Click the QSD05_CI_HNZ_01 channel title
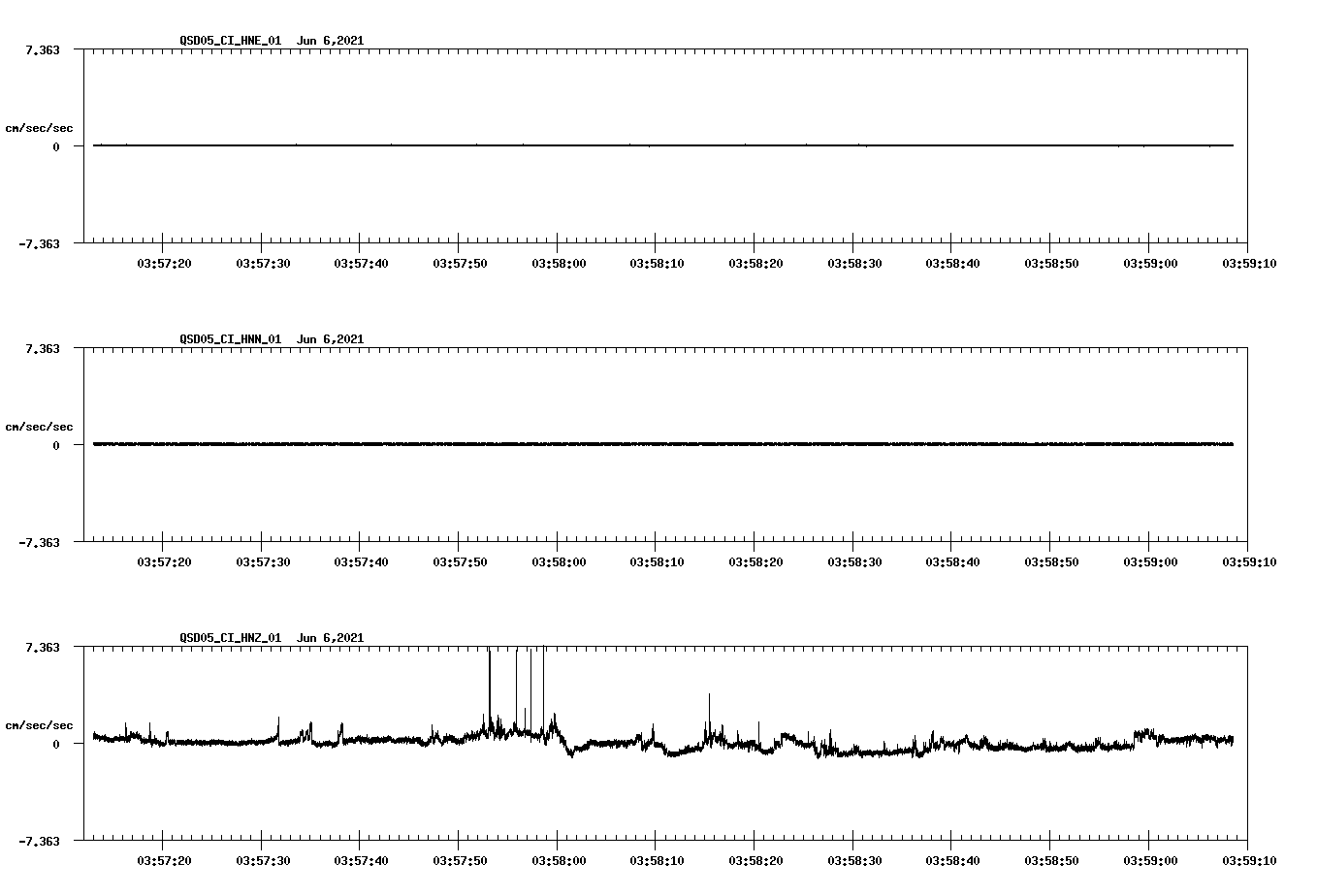Image resolution: width=1317 pixels, height=896 pixels. [x=231, y=638]
